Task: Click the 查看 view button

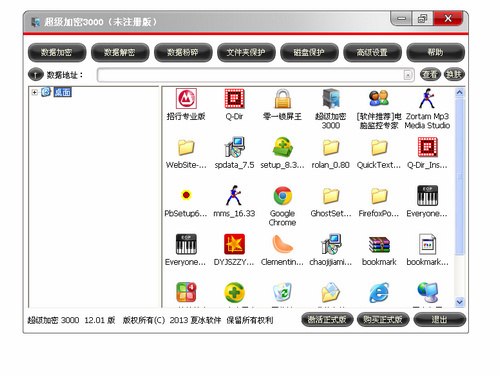Action: click(430, 74)
